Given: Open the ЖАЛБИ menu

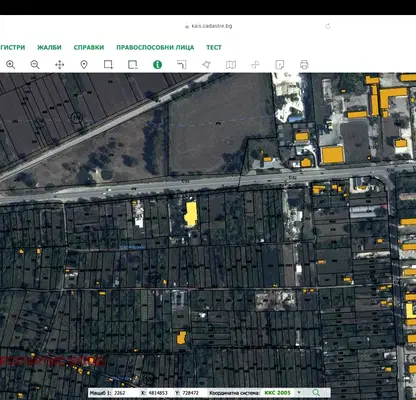Looking at the screenshot, I should tap(49, 47).
